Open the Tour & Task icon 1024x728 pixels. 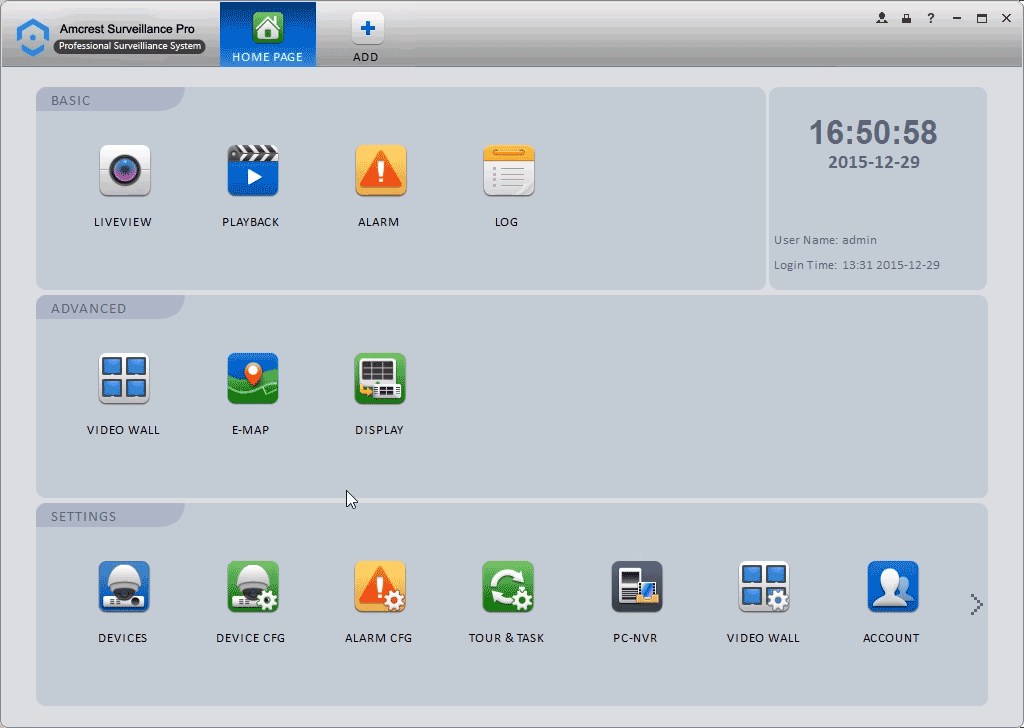(508, 586)
